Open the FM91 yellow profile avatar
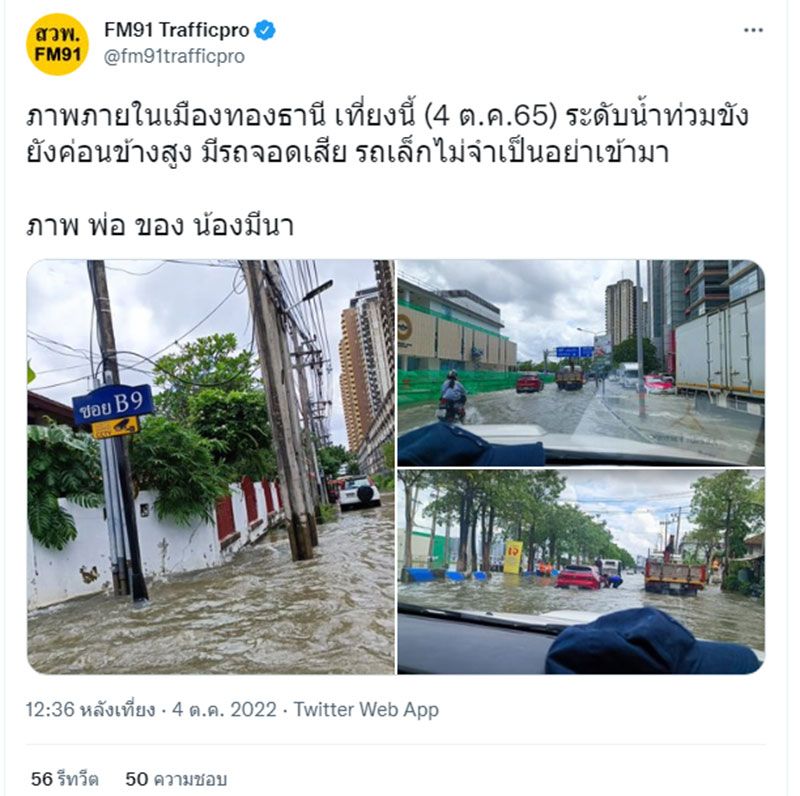 pos(57,44)
